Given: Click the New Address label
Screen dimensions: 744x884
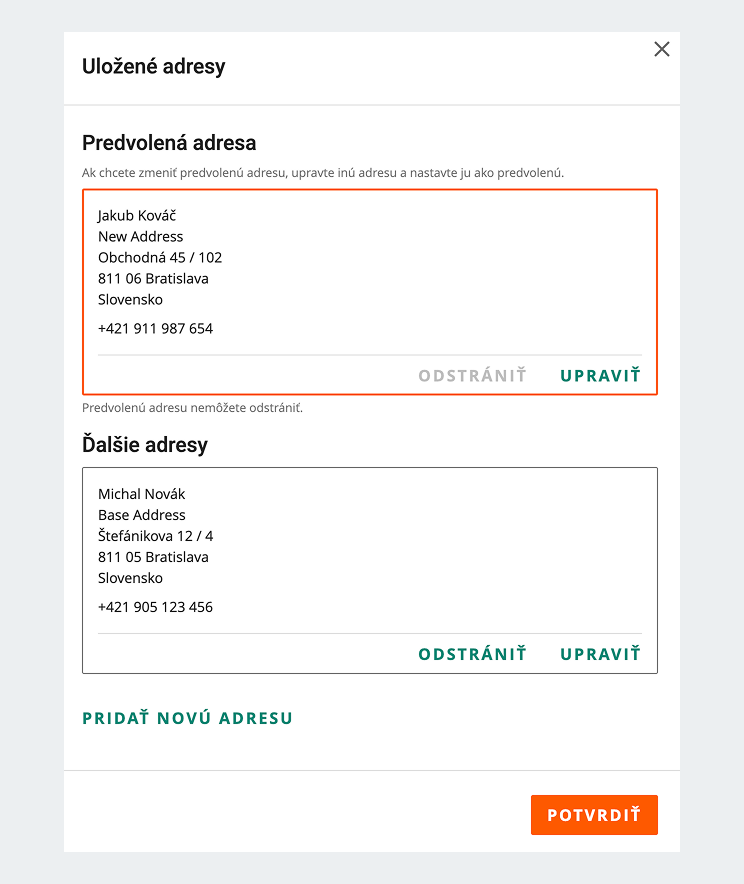Looking at the screenshot, I should tap(140, 236).
